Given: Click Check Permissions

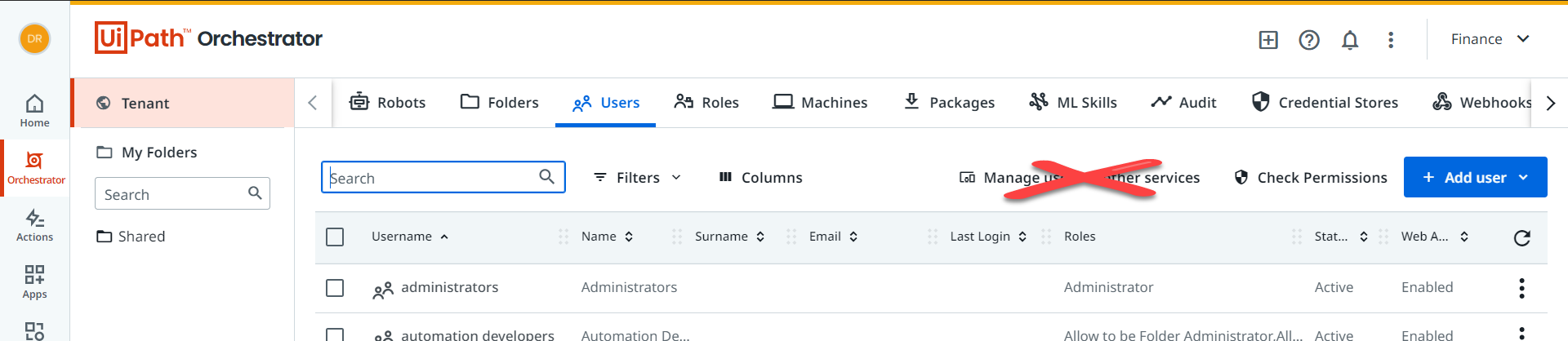Looking at the screenshot, I should coord(1311,178).
